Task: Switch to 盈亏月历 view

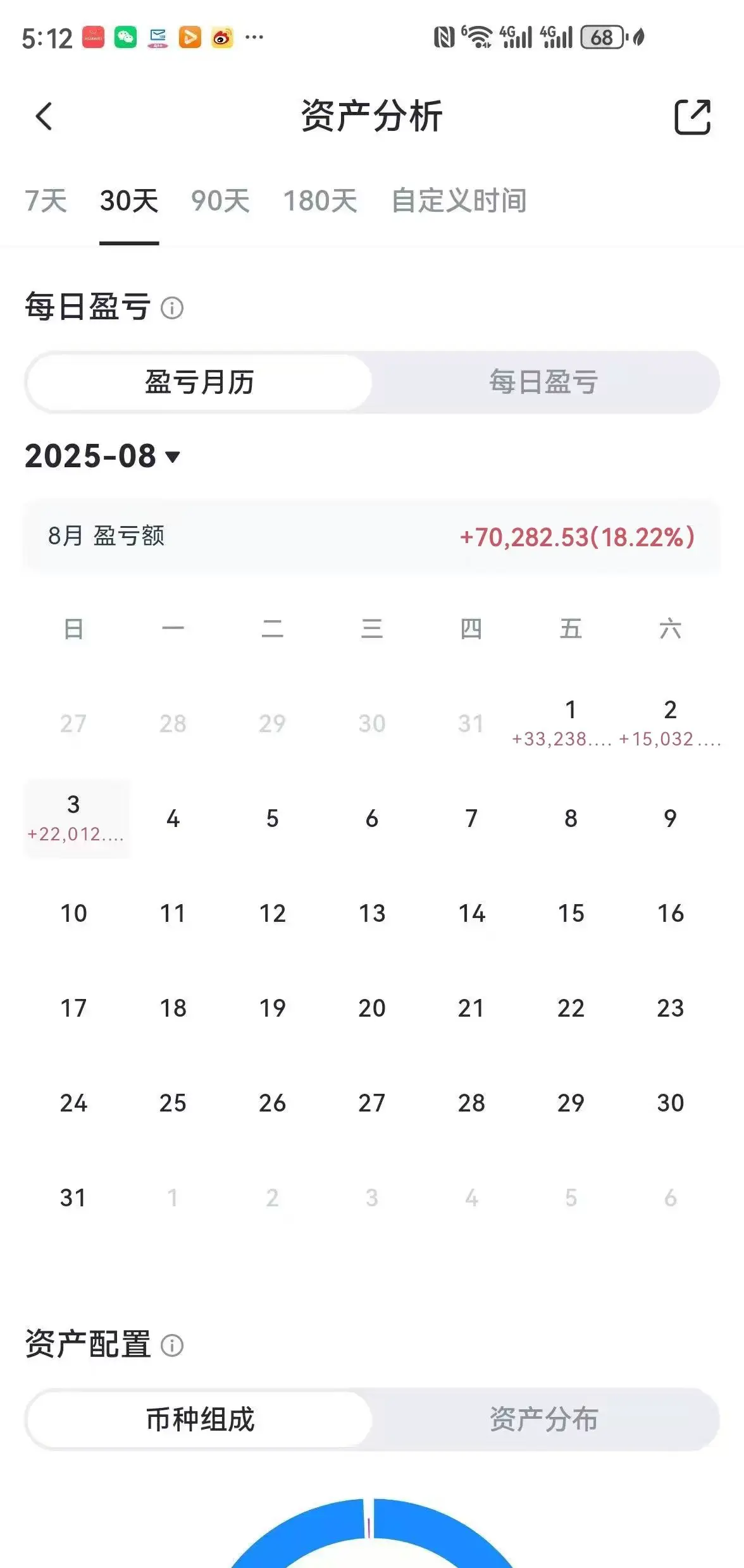Action: tap(199, 383)
